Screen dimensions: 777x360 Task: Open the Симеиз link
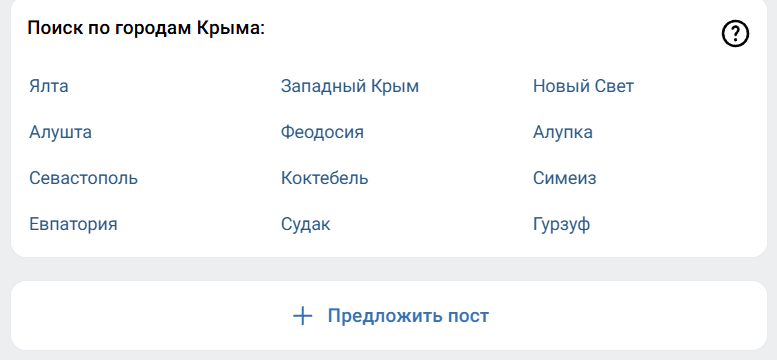pyautogui.click(x=564, y=178)
